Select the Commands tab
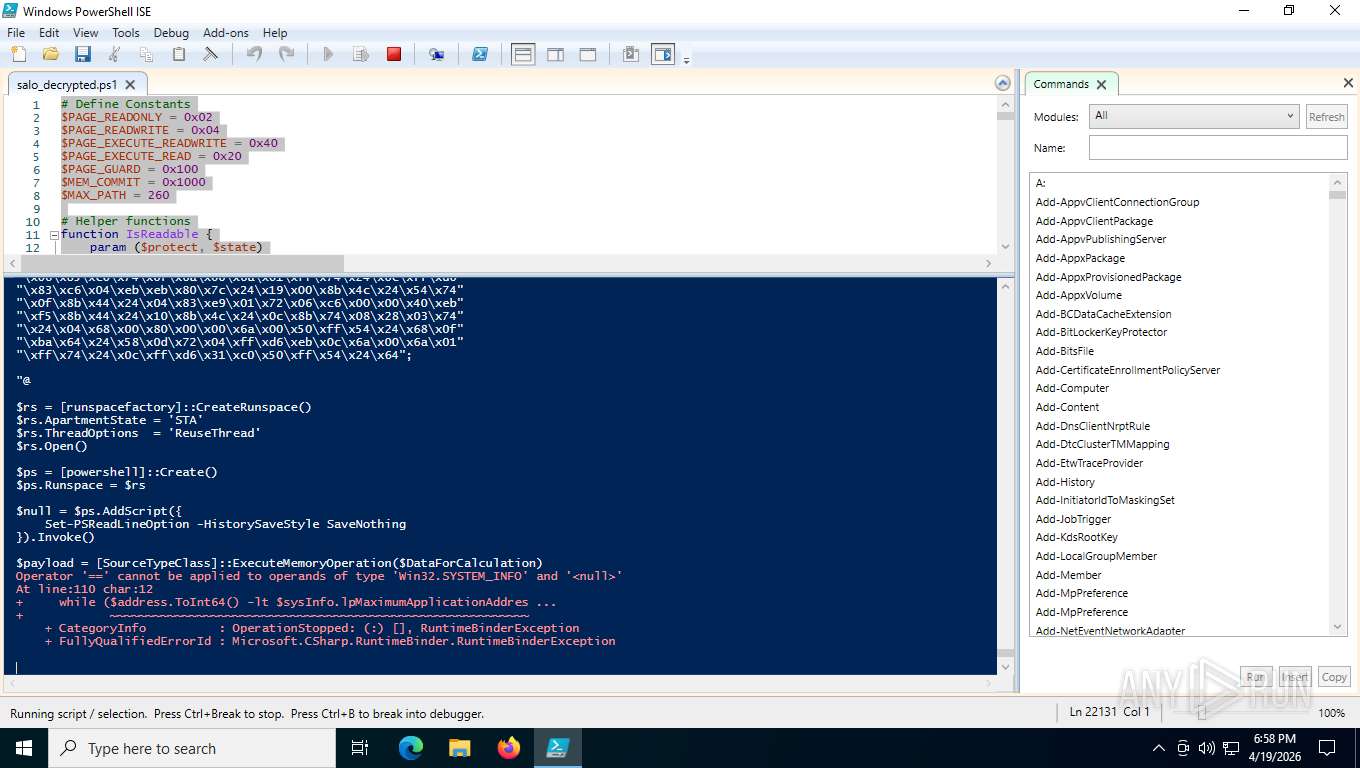Image resolution: width=1360 pixels, height=768 pixels. coord(1061,84)
